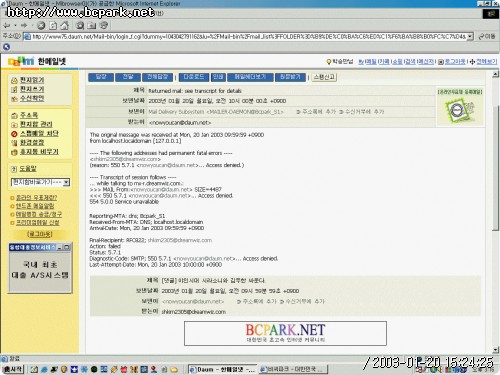
Task: Click the BCPARK.NET banner image
Action: (285, 333)
